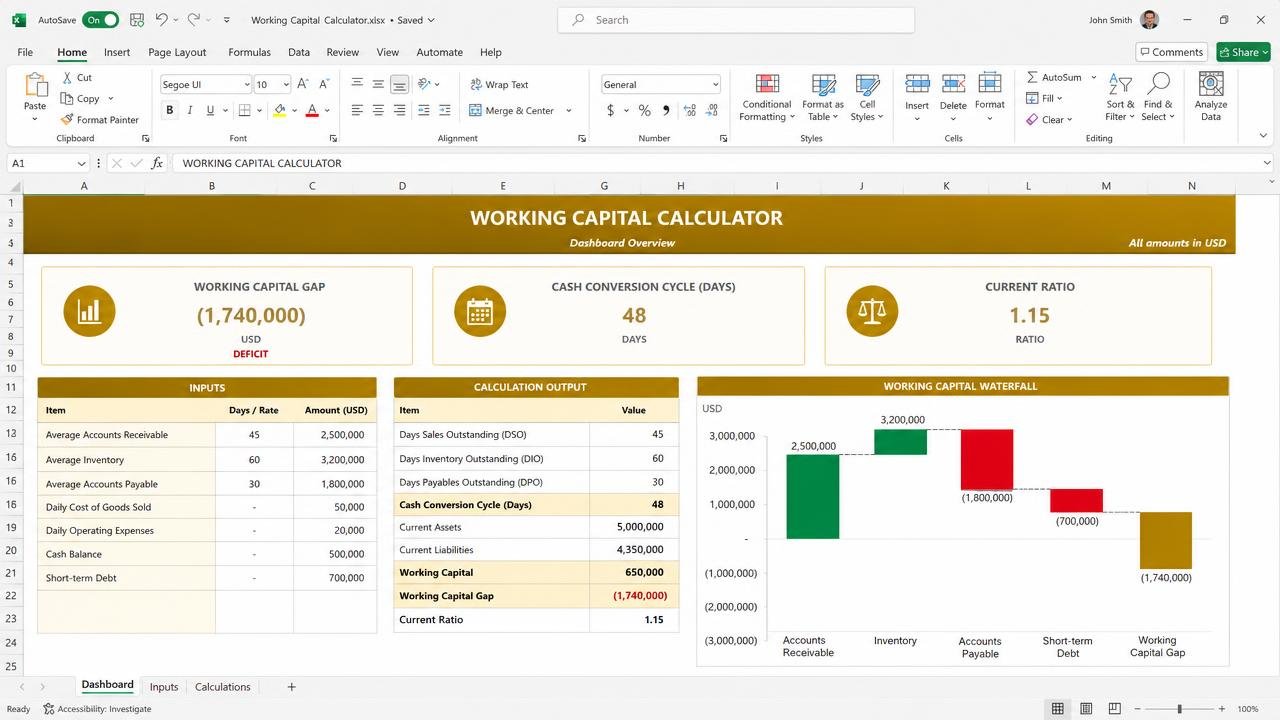Open the General number format dropdown
Viewport: 1280px width, 720px height.
pyautogui.click(x=715, y=85)
